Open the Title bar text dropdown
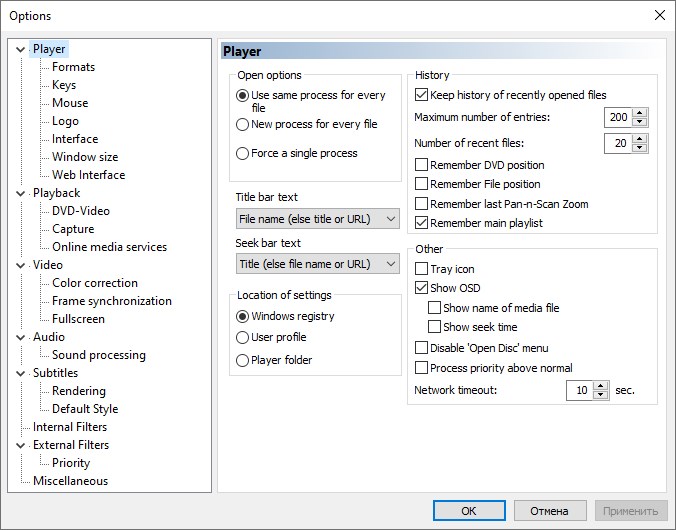 coord(317,218)
